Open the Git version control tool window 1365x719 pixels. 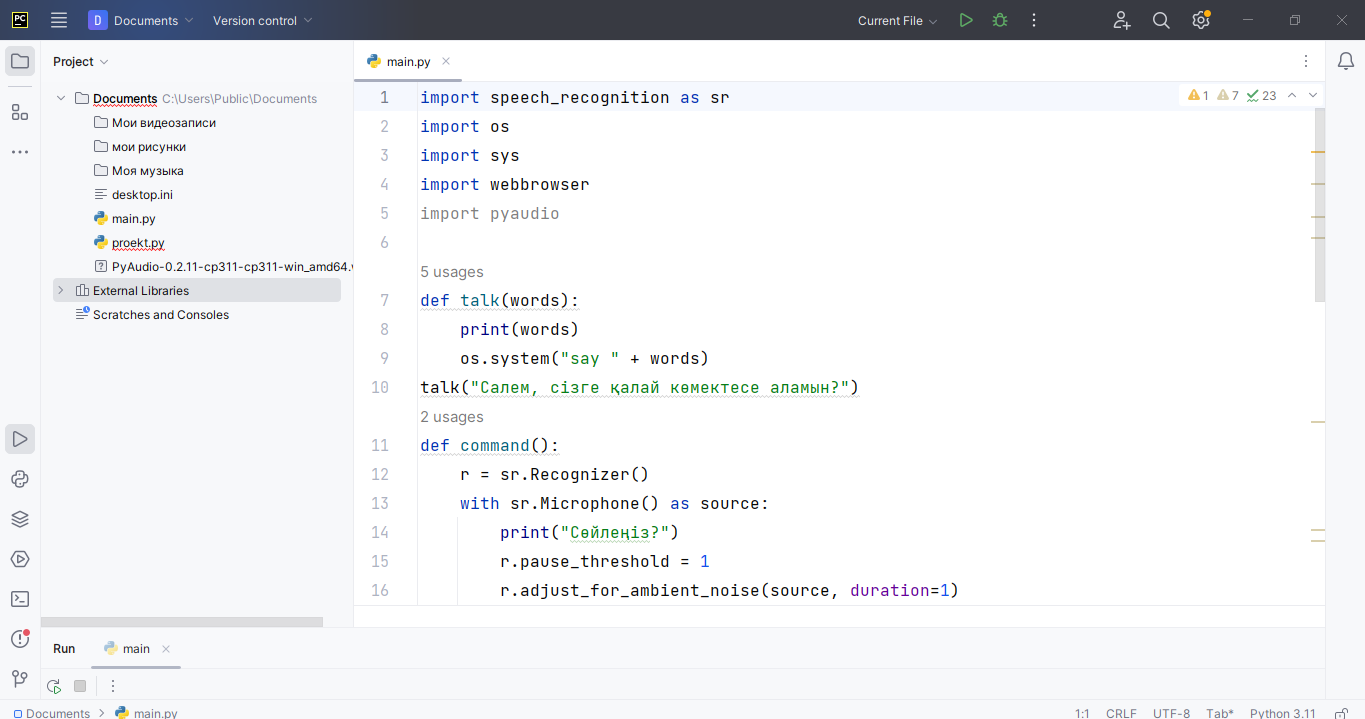[20, 679]
